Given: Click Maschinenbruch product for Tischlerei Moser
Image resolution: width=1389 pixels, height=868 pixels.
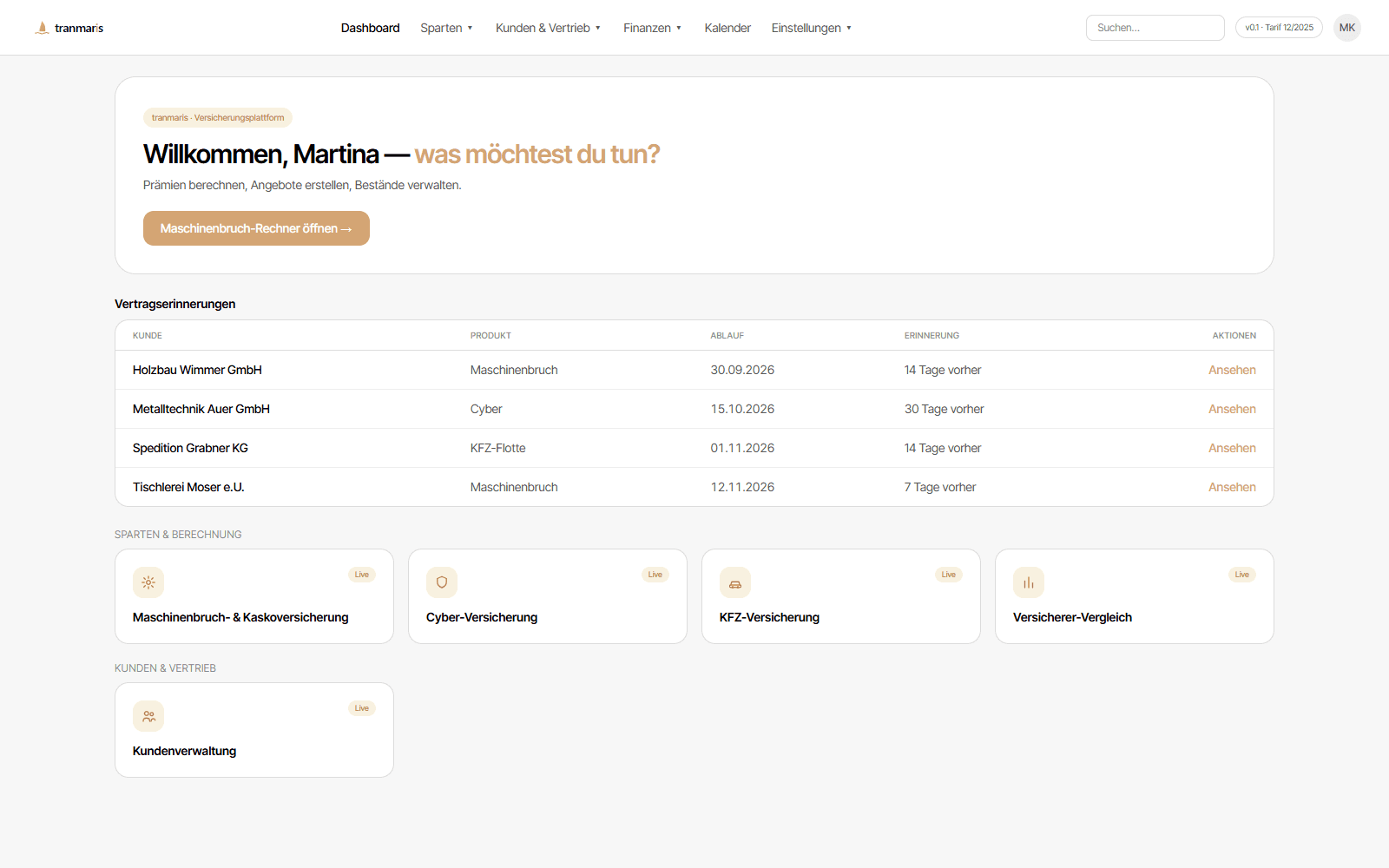Looking at the screenshot, I should pos(514,487).
